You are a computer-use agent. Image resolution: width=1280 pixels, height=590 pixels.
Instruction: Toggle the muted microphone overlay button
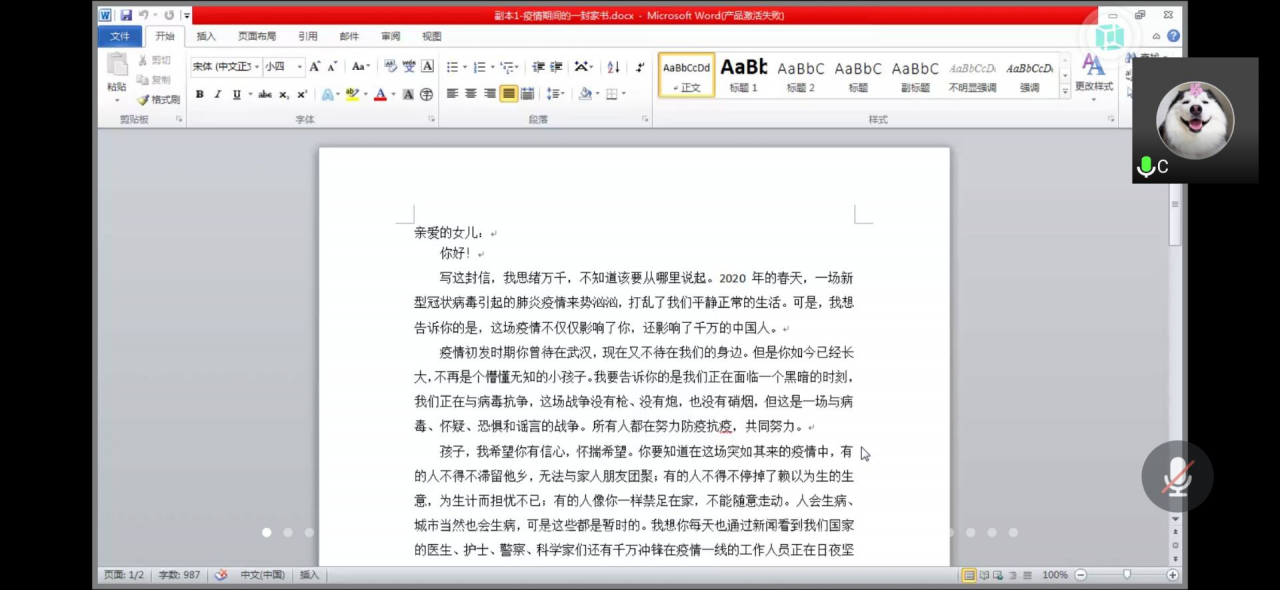tap(1177, 477)
